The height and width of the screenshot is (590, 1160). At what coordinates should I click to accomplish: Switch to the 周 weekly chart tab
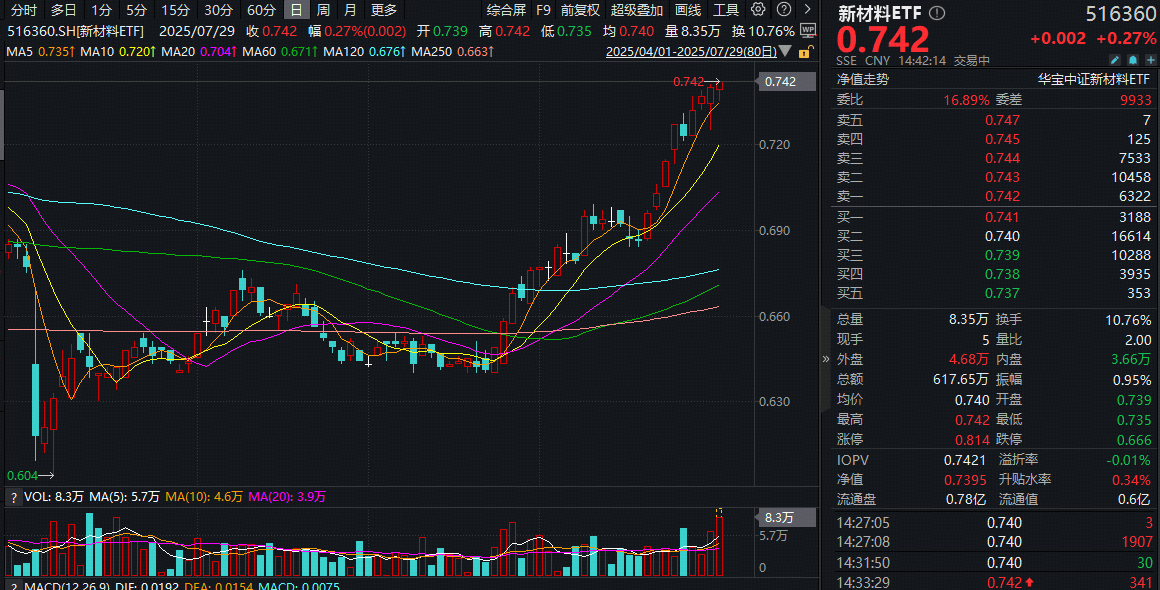[x=323, y=10]
